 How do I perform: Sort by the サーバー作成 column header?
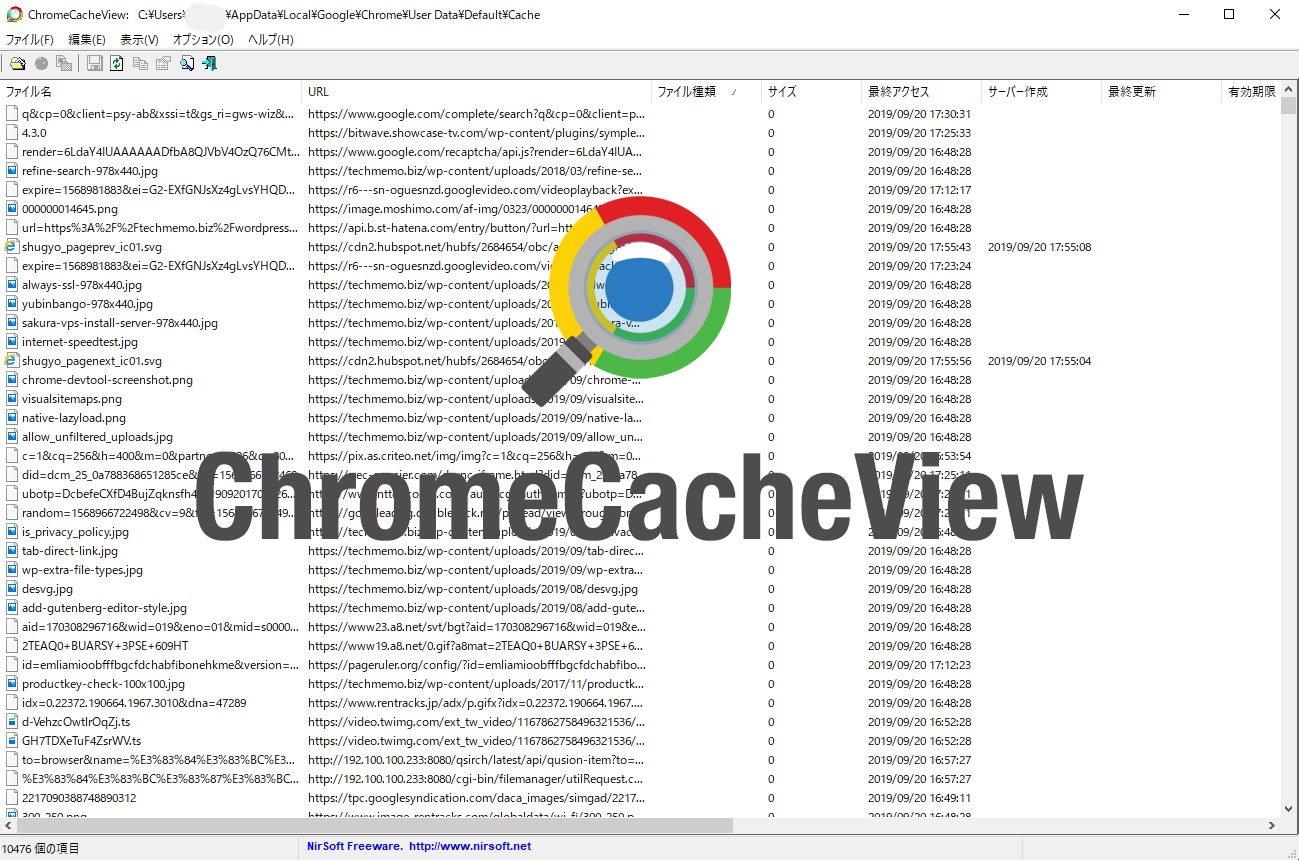pyautogui.click(x=1042, y=92)
